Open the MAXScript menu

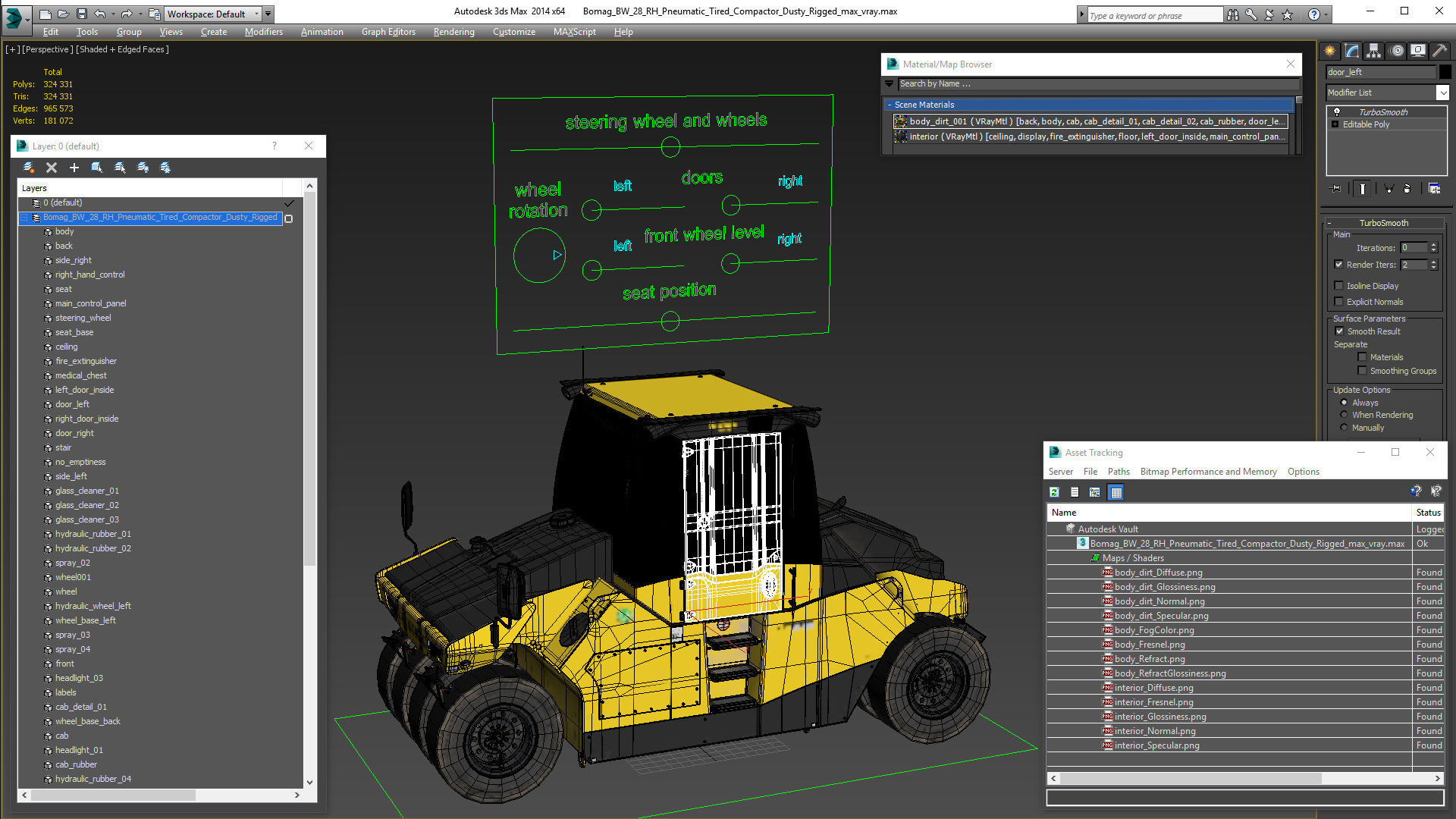coord(574,32)
